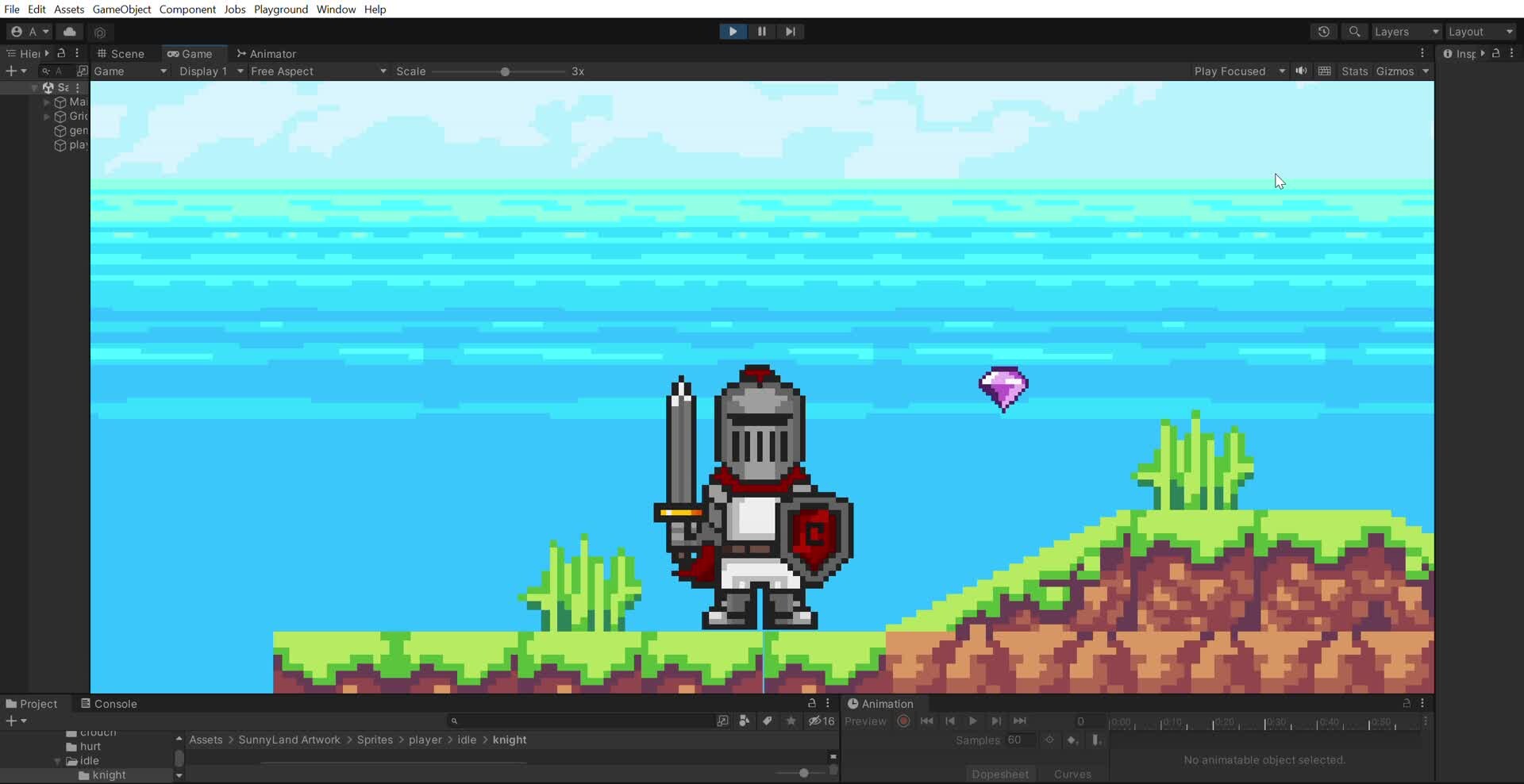Open Unity Cloud services from the toolbar
This screenshot has width=1524, height=784.
pos(70,32)
